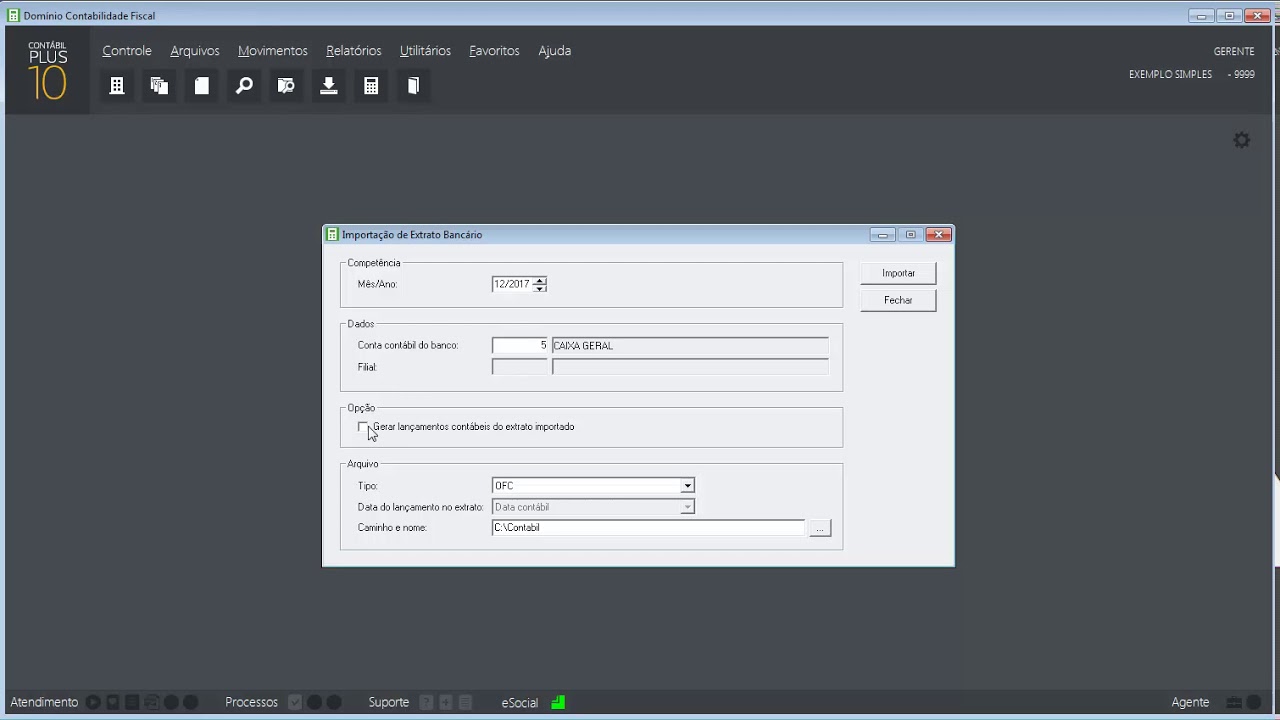The image size is (1280, 720).
Task: Open the Movimentos menu
Action: pyautogui.click(x=273, y=51)
